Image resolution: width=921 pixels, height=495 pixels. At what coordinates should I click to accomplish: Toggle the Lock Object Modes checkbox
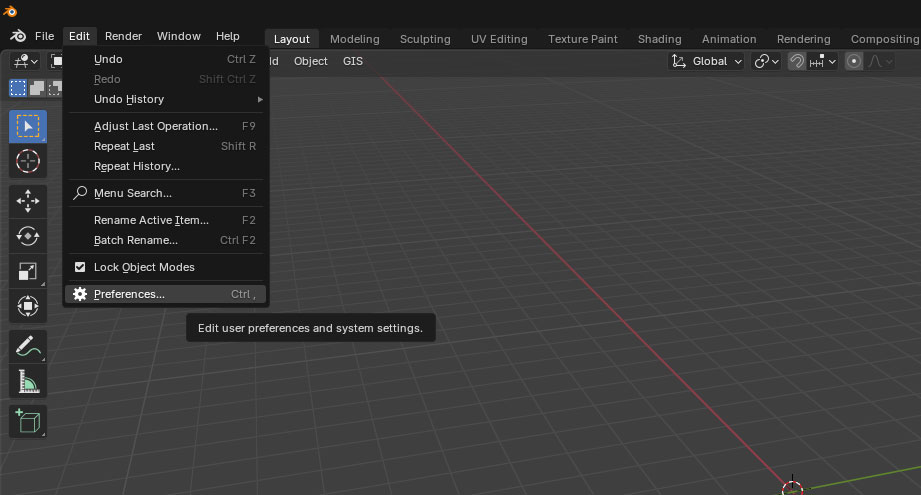click(x=80, y=267)
